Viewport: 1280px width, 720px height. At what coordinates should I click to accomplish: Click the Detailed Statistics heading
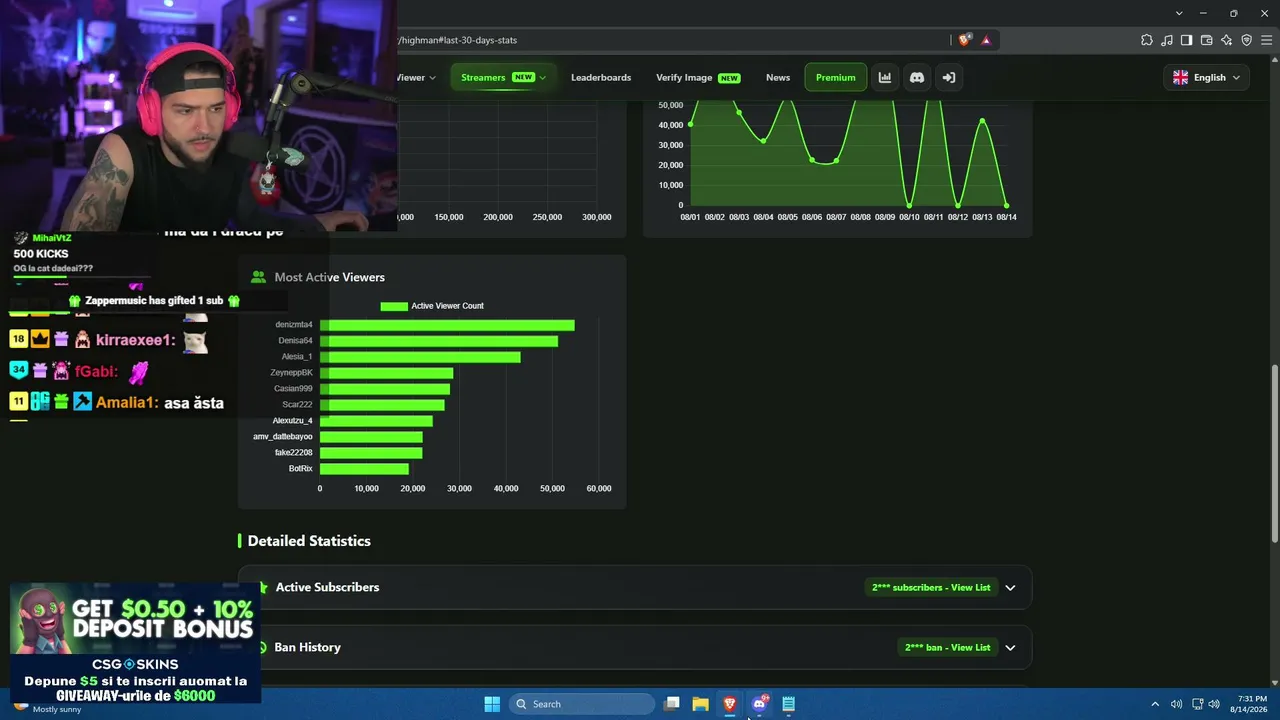click(309, 541)
